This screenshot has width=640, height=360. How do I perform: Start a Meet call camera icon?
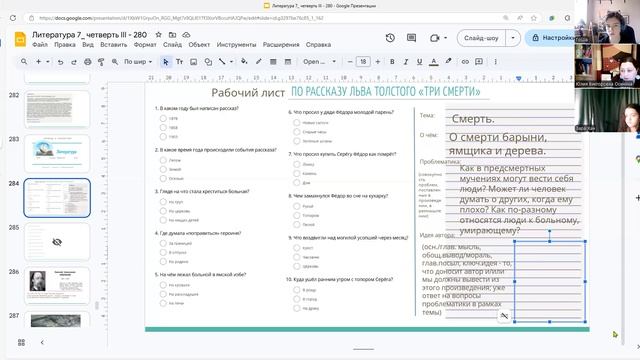tap(434, 38)
